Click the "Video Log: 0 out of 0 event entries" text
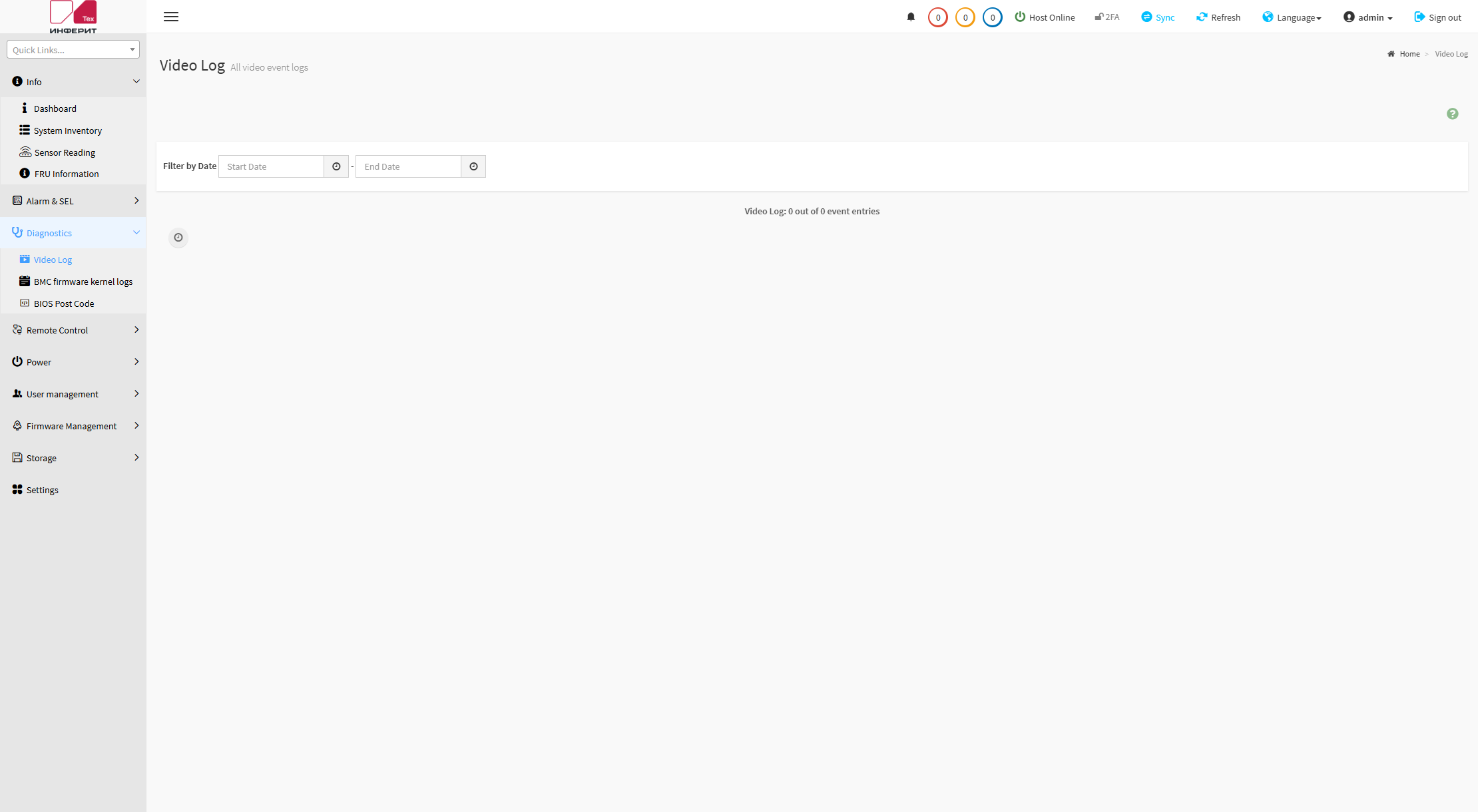This screenshot has height=812, width=1478. (x=812, y=211)
